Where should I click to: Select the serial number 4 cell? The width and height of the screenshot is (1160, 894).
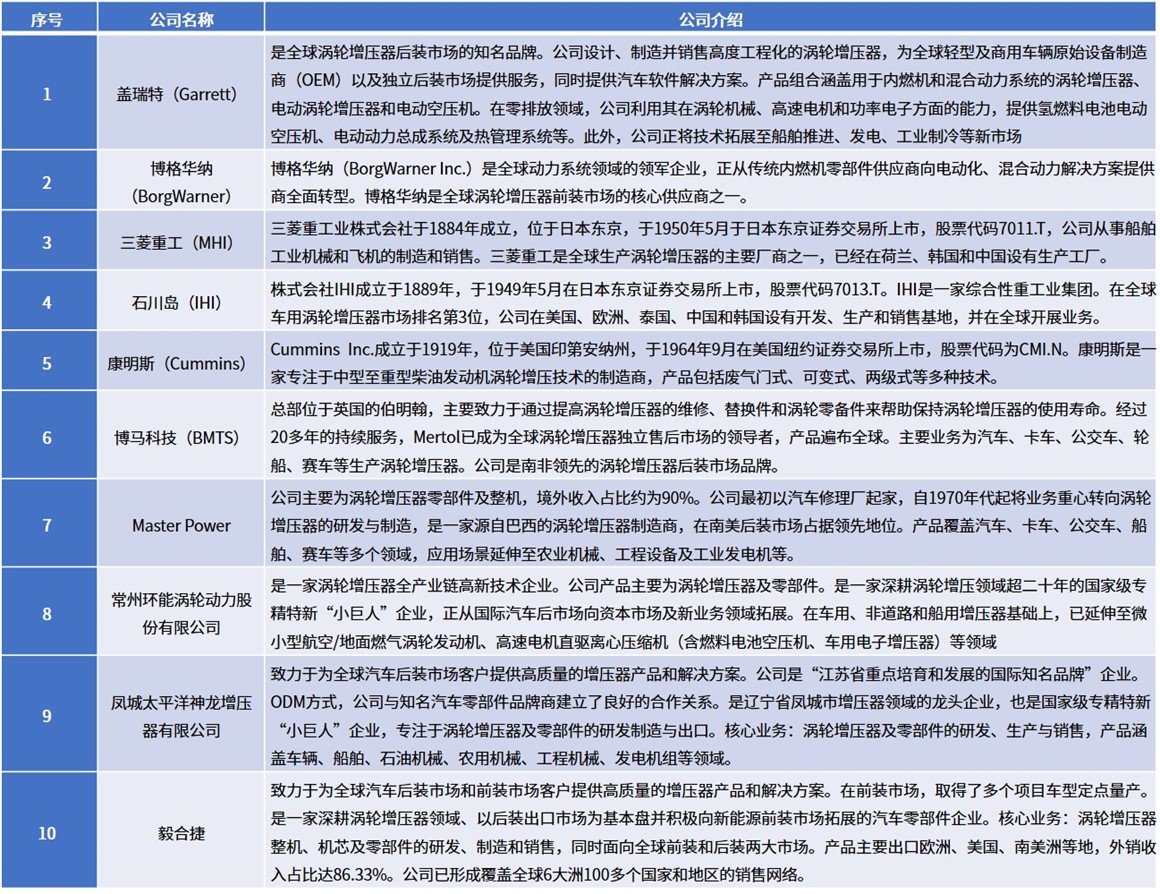click(x=49, y=301)
